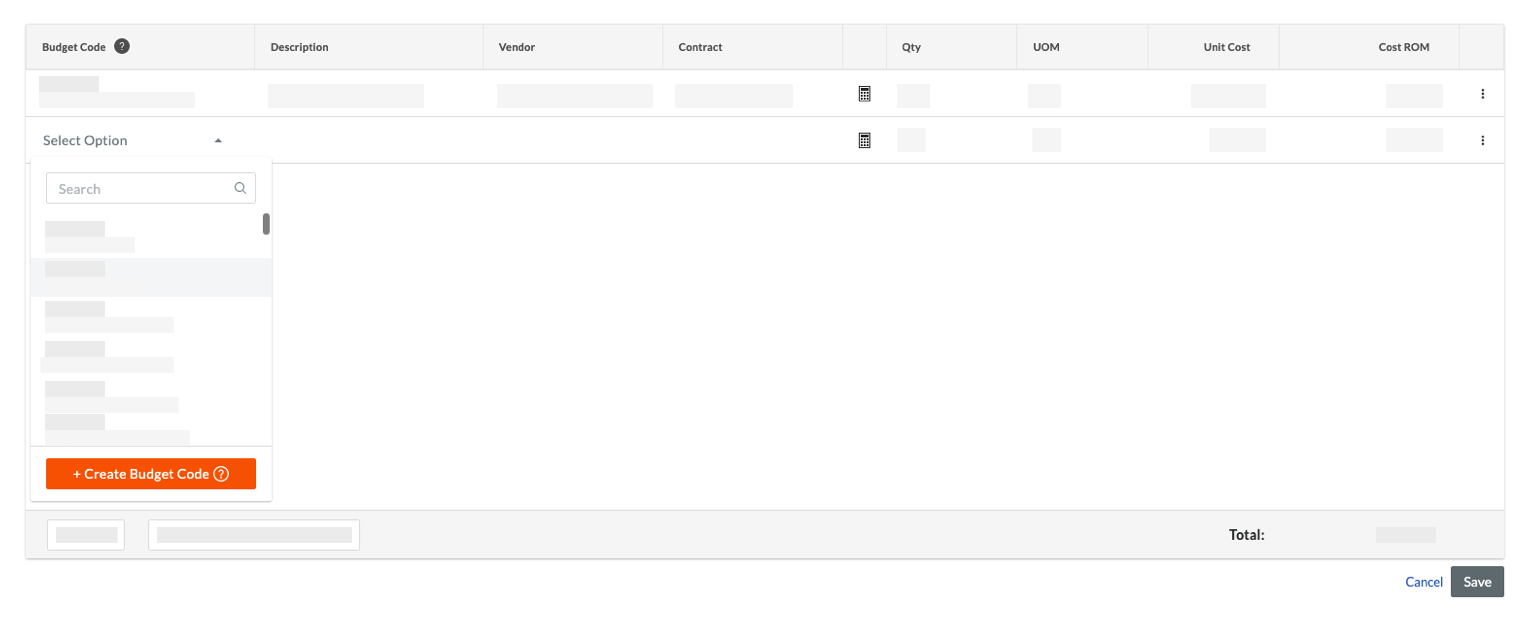Select the highlighted option in the dropdown list
The image size is (1528, 620).
(x=150, y=278)
